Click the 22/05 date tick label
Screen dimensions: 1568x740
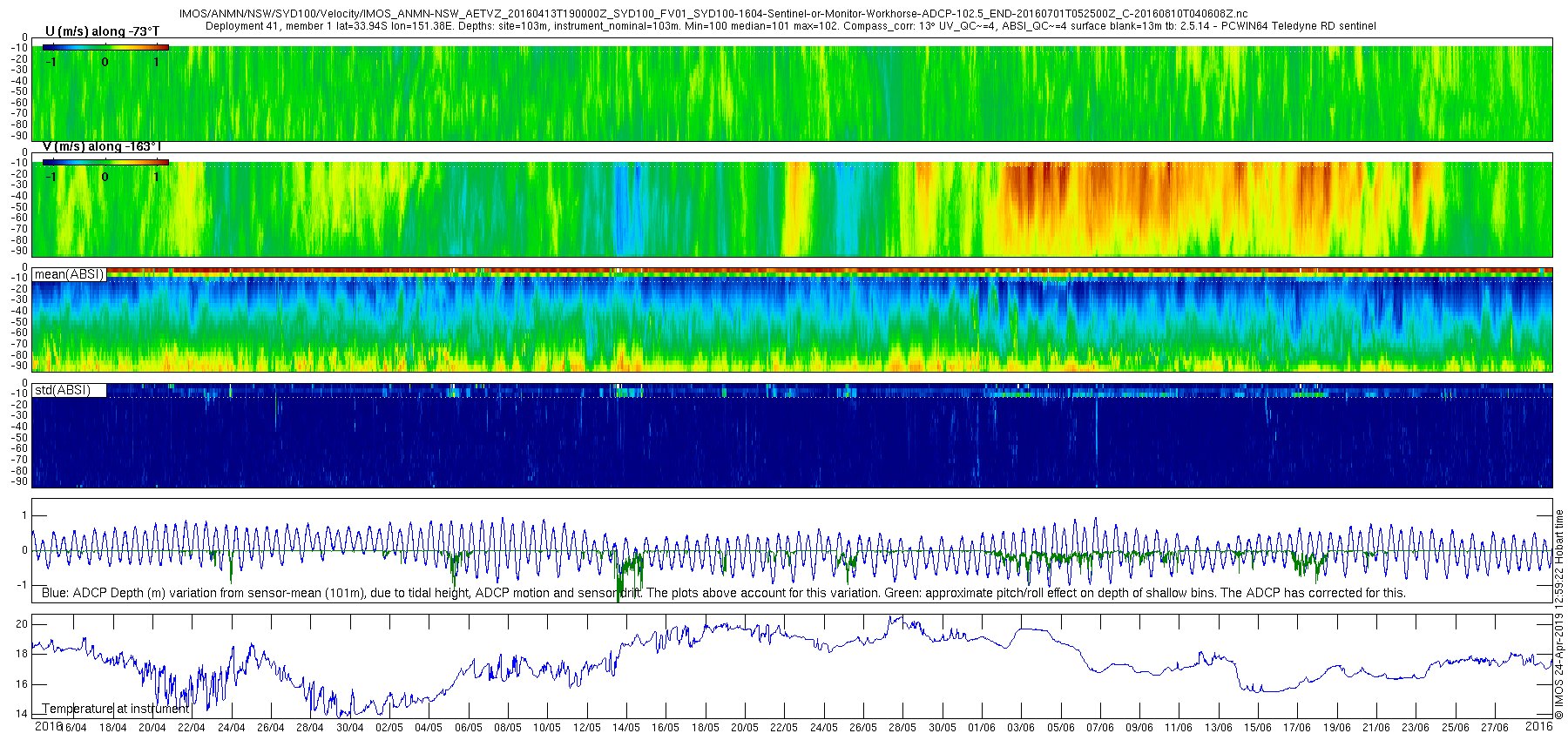click(x=784, y=728)
